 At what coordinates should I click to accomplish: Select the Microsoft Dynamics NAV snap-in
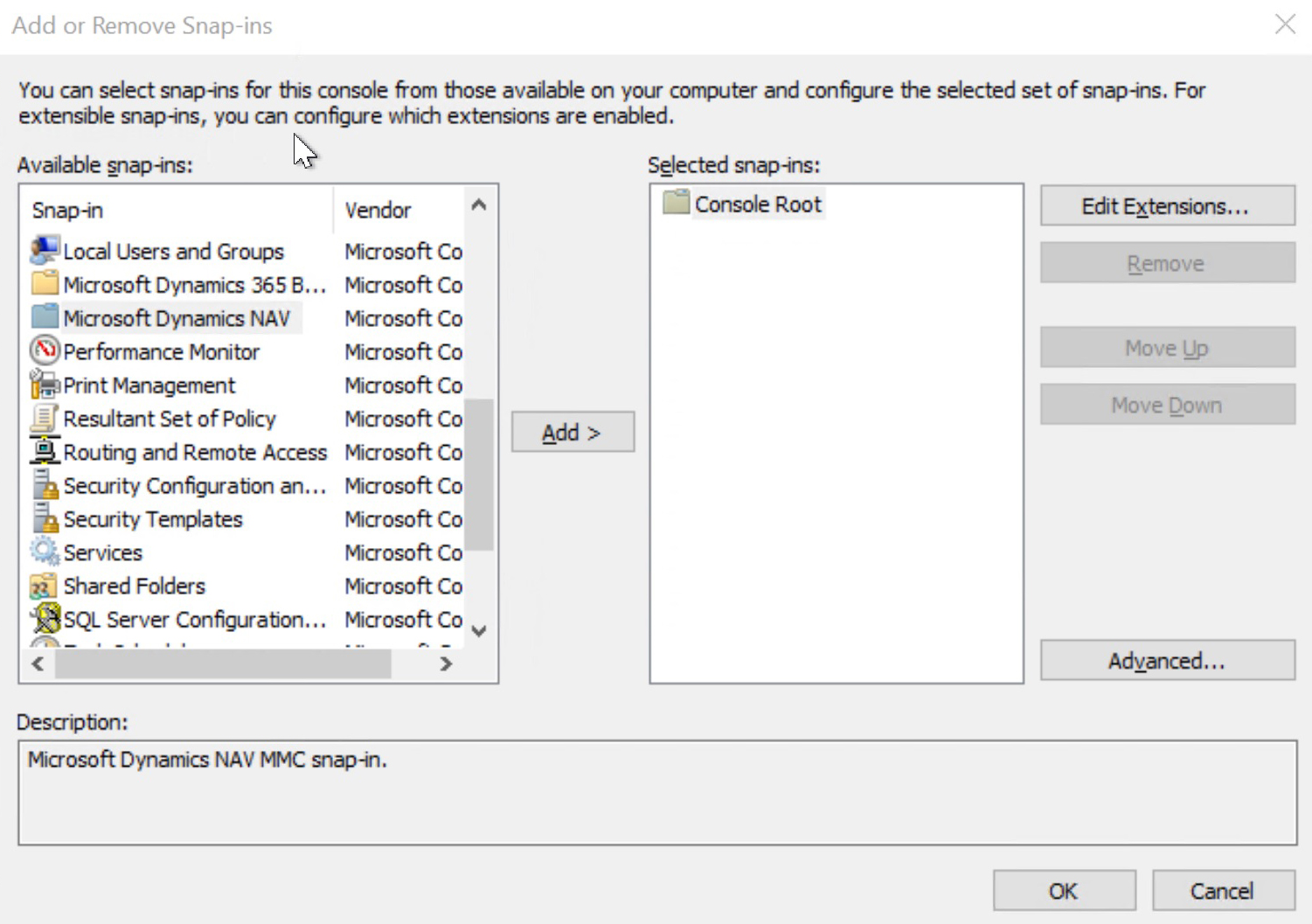177,318
